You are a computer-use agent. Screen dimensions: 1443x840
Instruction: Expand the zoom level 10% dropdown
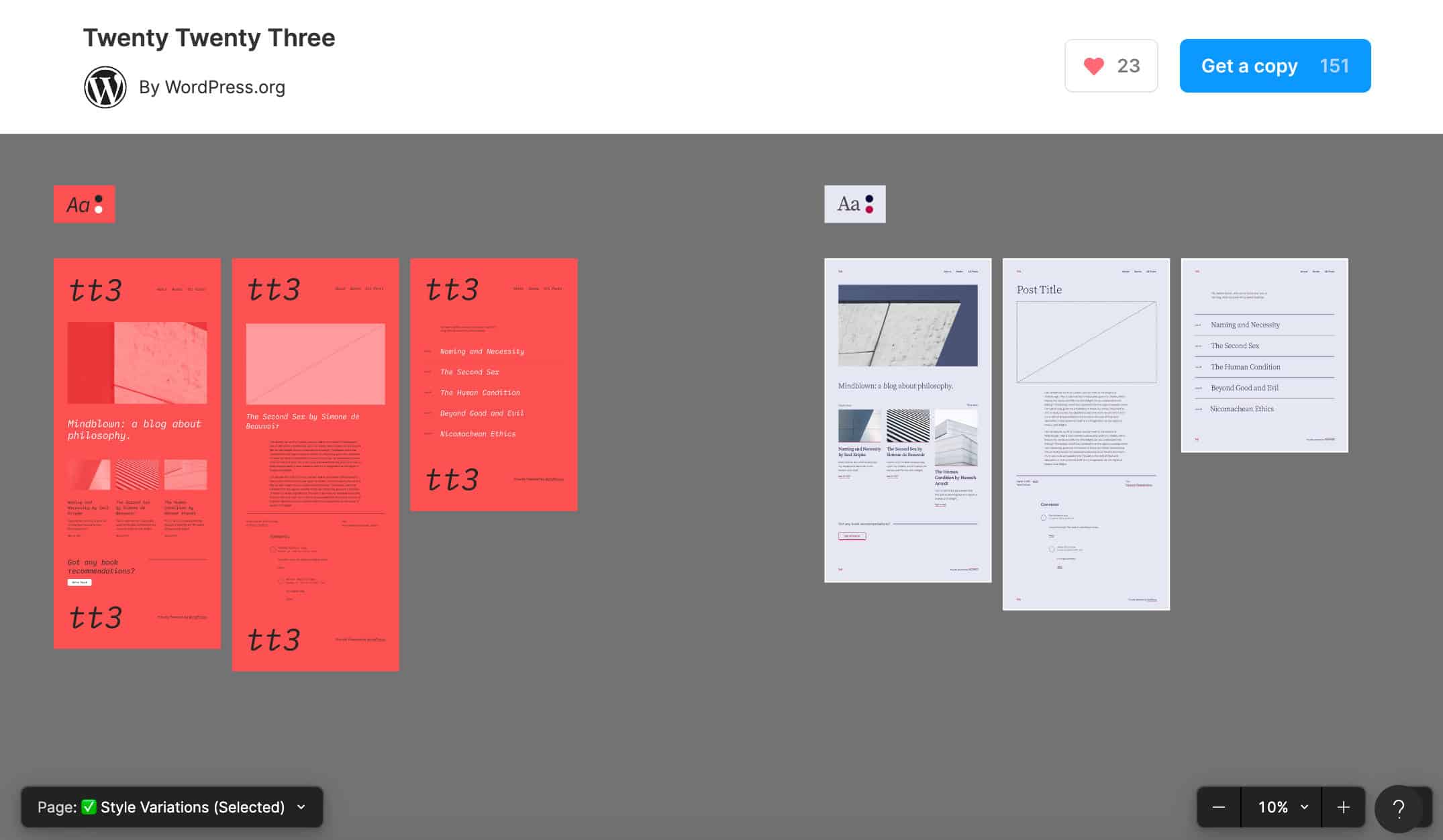1282,807
